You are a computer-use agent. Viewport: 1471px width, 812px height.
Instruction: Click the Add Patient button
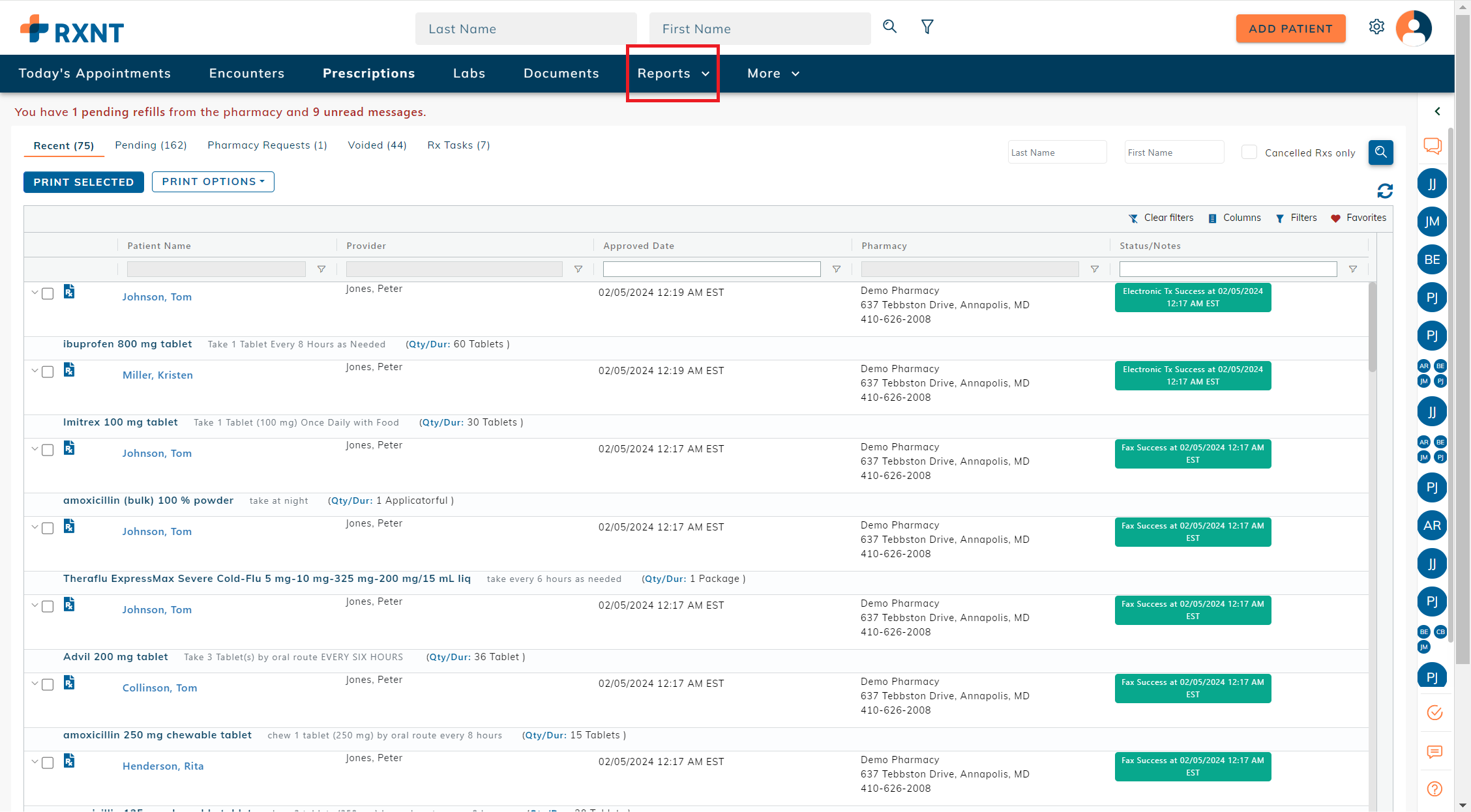1290,29
